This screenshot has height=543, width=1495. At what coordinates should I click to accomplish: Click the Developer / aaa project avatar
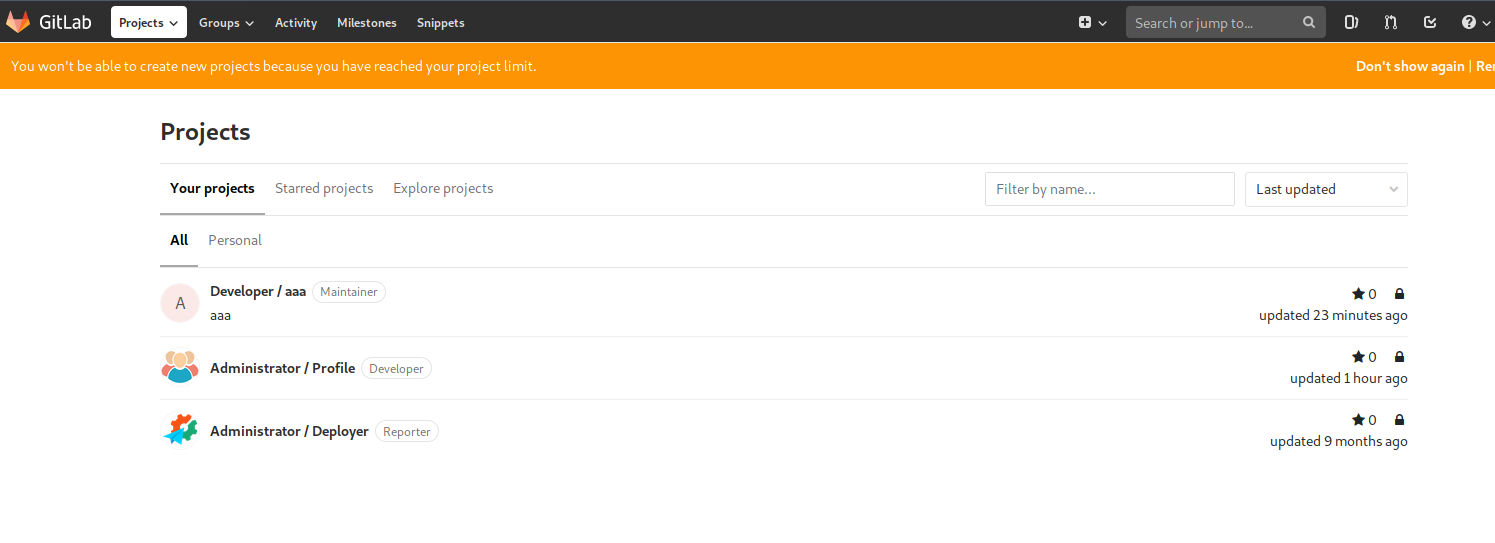coord(180,303)
